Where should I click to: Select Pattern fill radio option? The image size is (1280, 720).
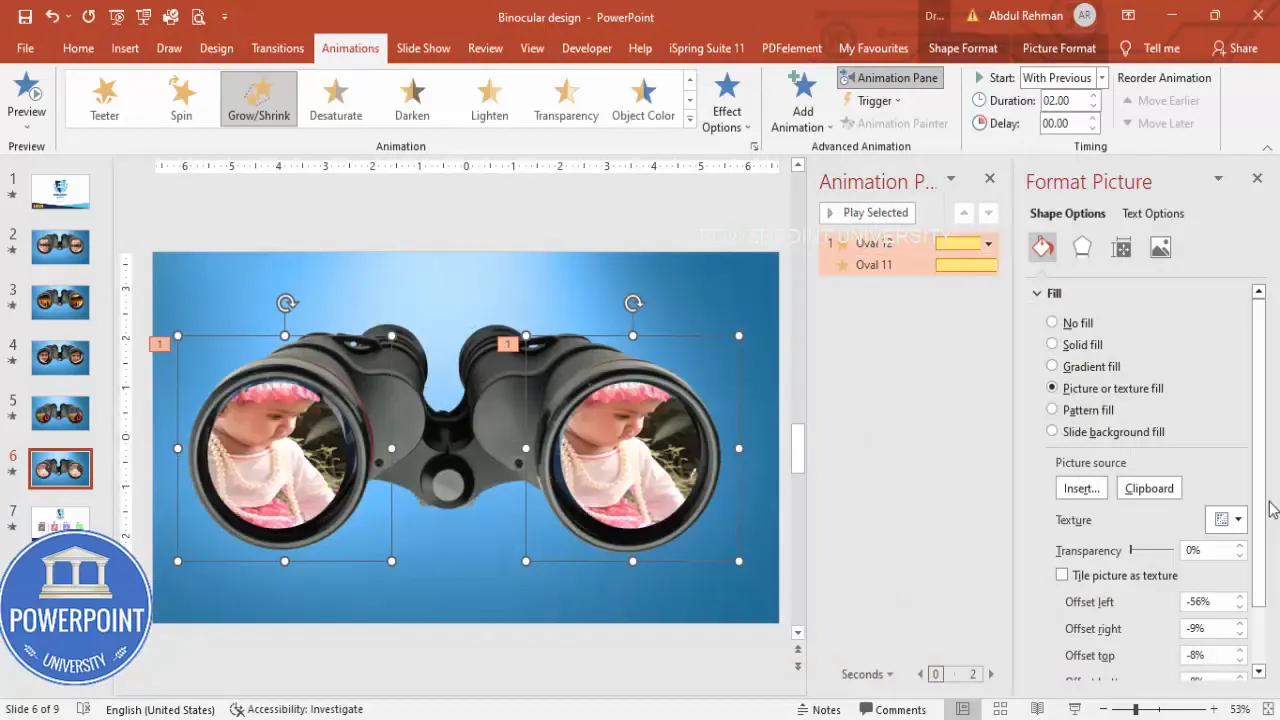[1052, 409]
